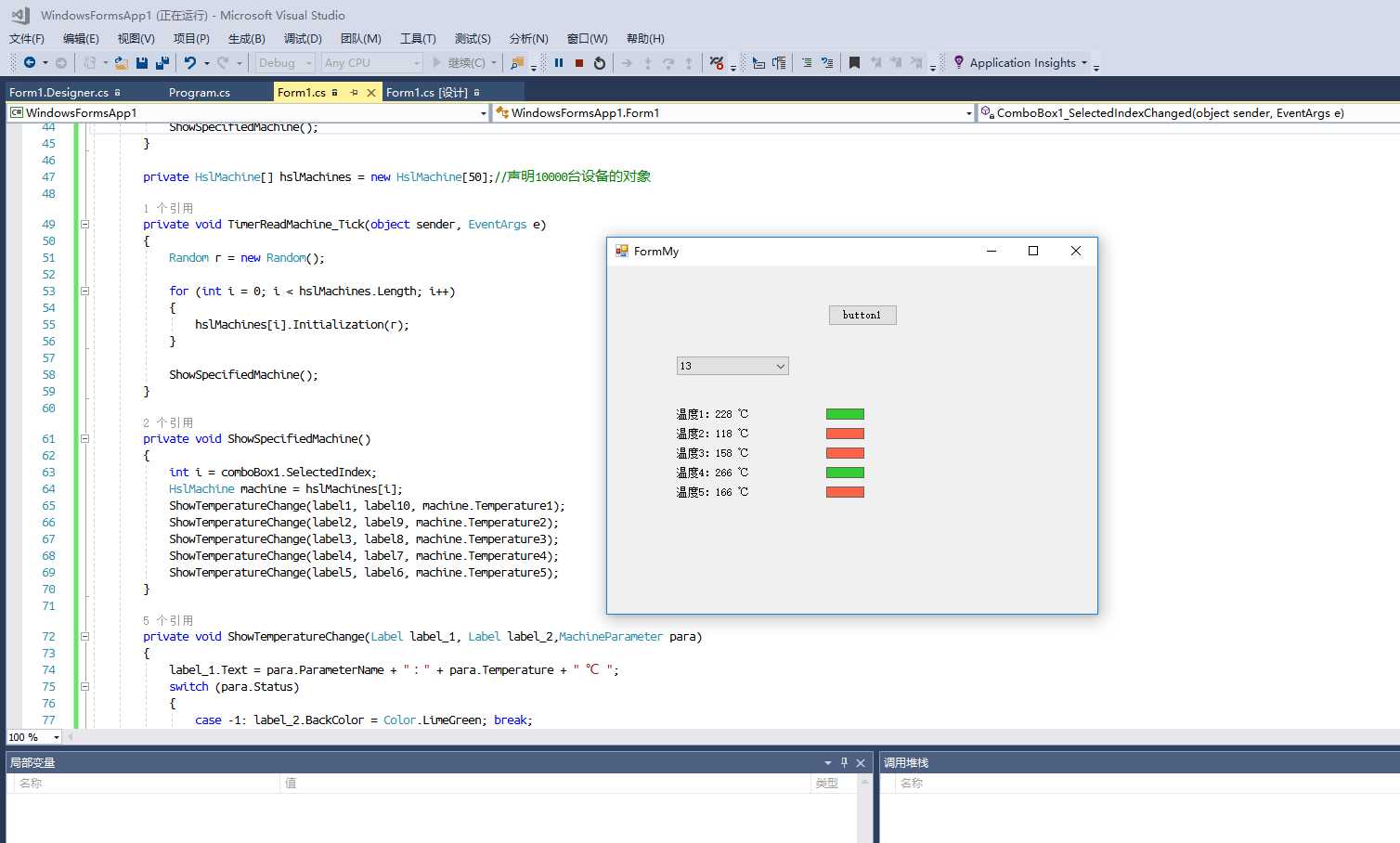Click button1 in the FormMy window
Viewport: 1400px width, 843px height.
pos(862,316)
